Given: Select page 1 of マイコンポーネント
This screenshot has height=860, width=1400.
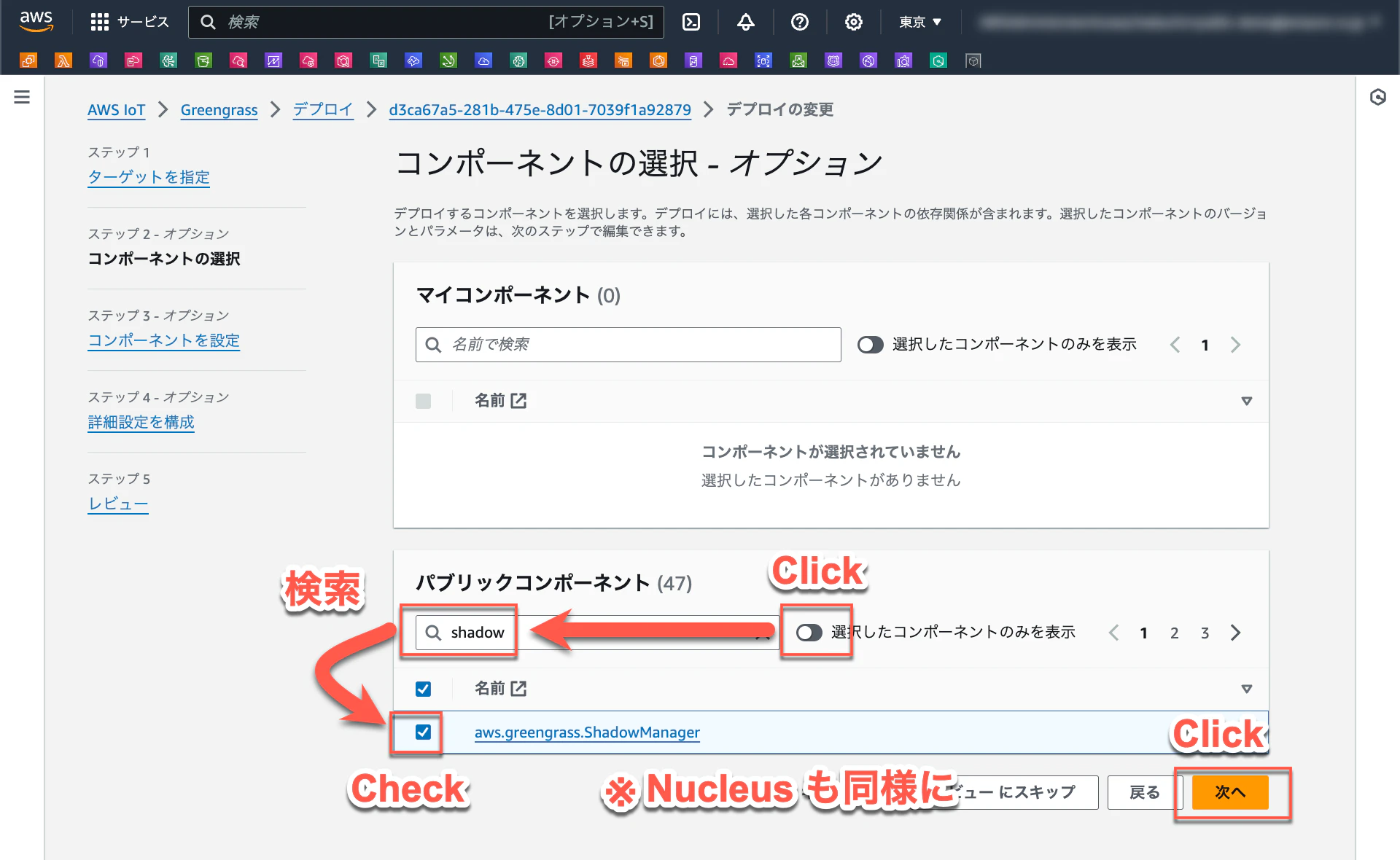Looking at the screenshot, I should click(x=1205, y=345).
